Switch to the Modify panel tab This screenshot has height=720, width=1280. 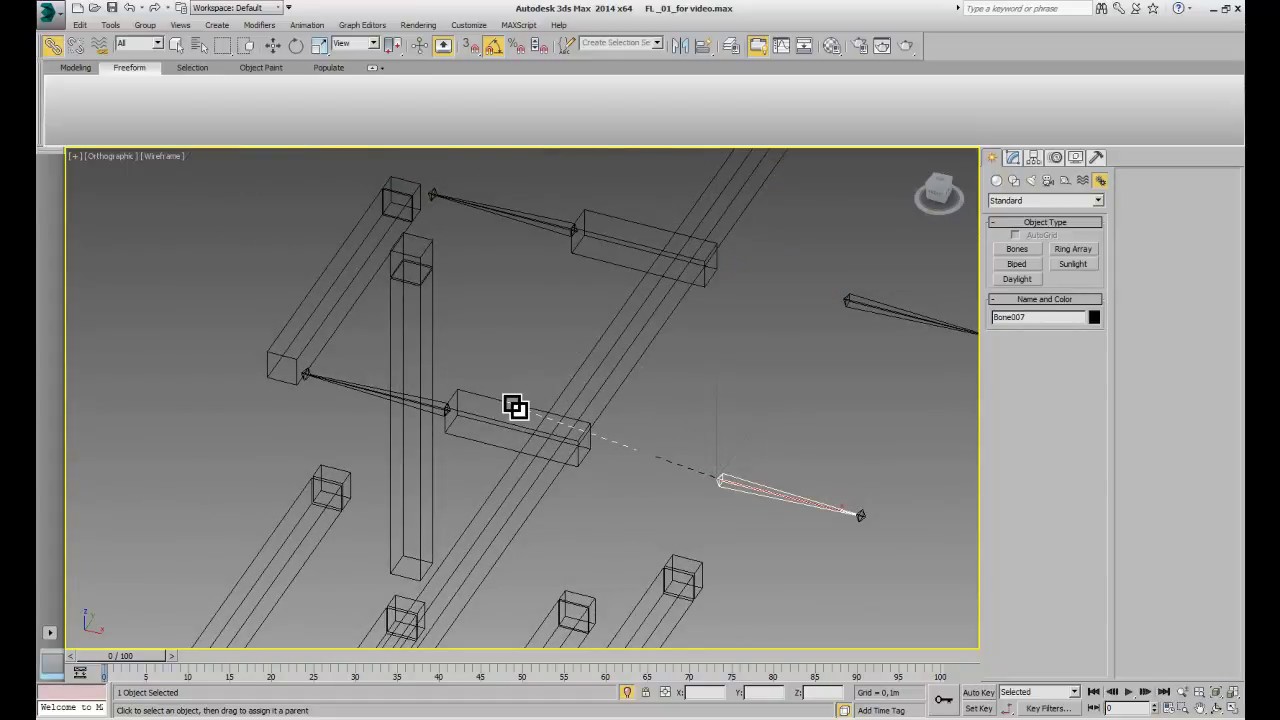(x=1013, y=157)
